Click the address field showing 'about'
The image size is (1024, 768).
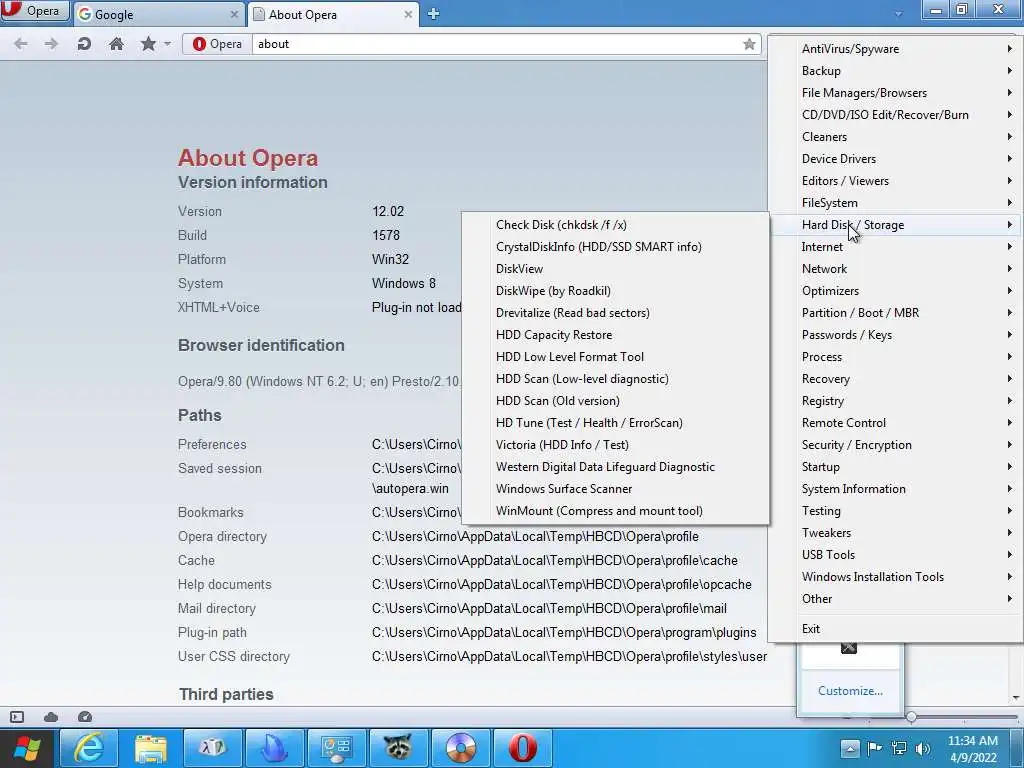496,44
